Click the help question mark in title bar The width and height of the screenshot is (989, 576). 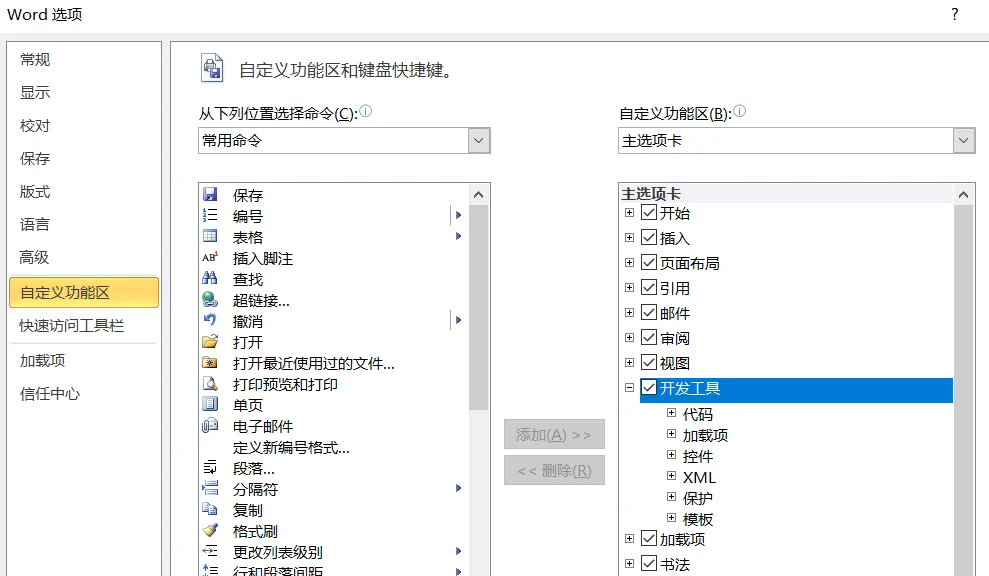(x=955, y=14)
